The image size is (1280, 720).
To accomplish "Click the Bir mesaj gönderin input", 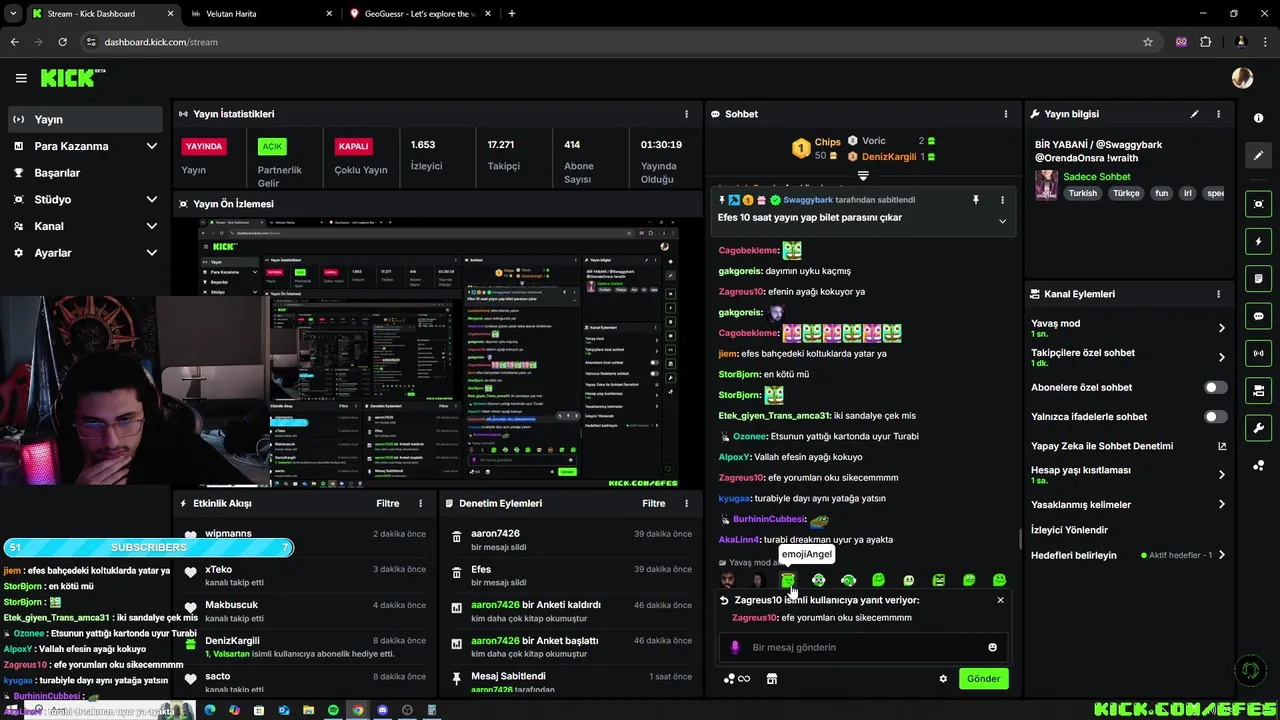I will coord(865,647).
